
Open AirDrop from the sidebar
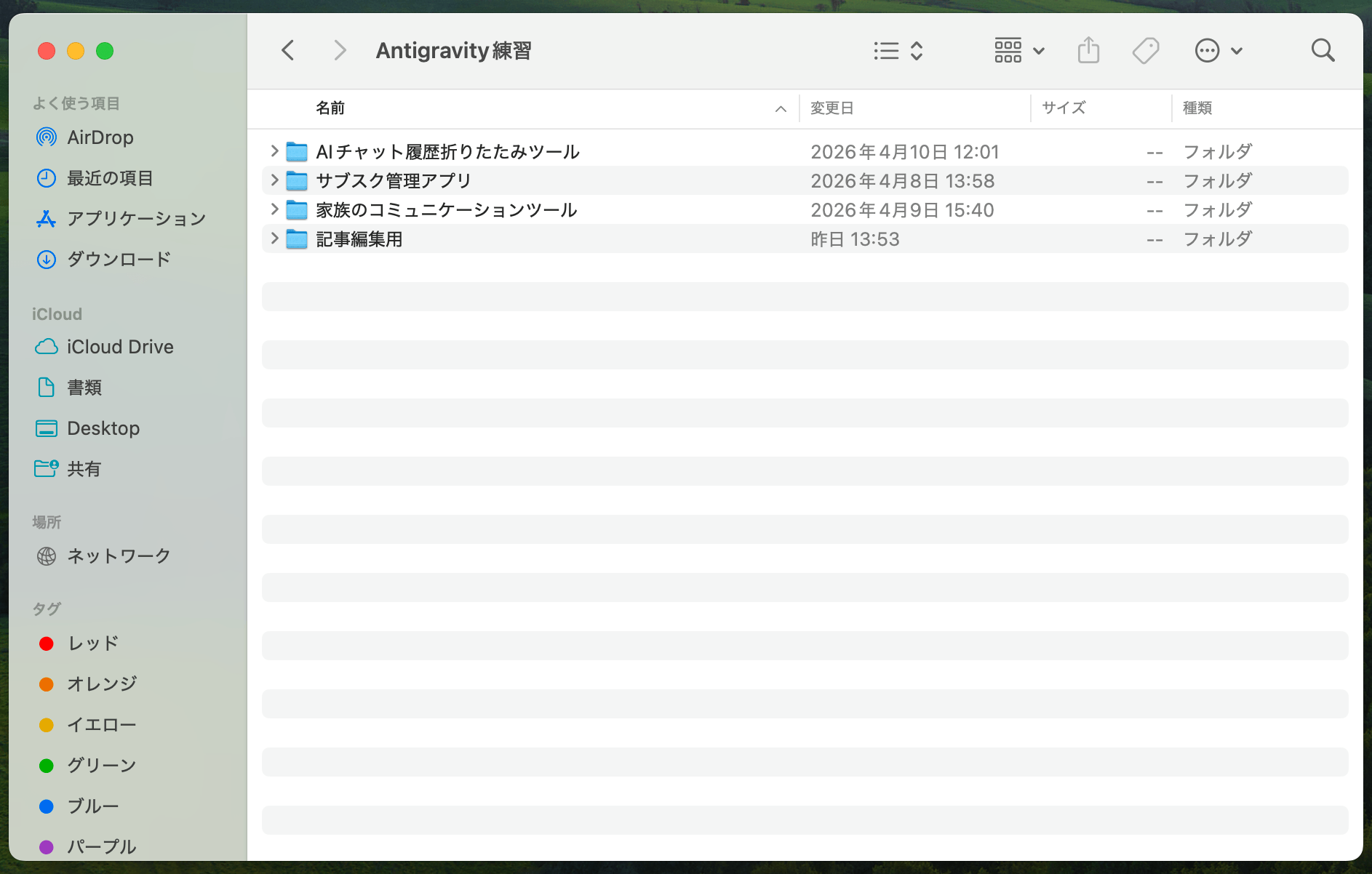pyautogui.click(x=100, y=137)
